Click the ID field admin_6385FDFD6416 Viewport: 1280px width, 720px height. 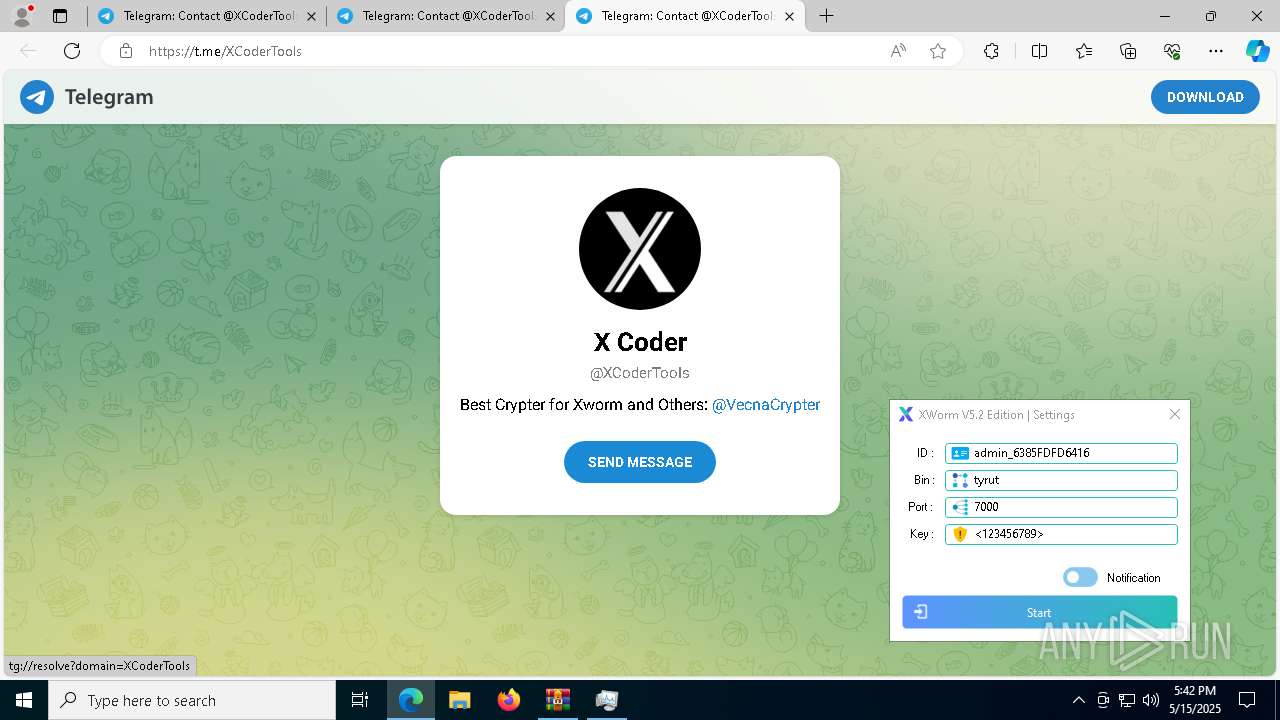point(1061,453)
